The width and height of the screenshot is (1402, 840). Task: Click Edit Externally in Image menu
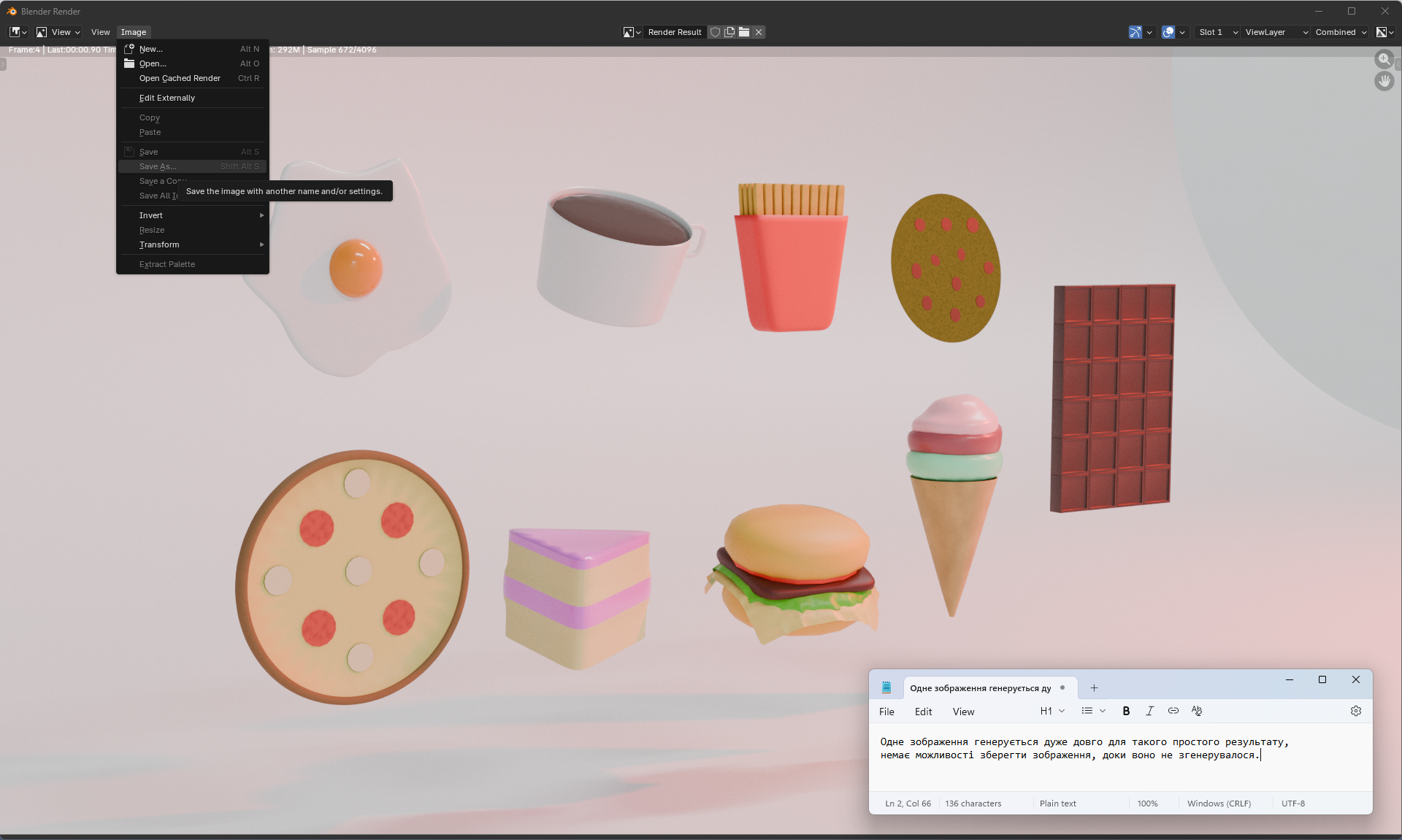pyautogui.click(x=167, y=98)
